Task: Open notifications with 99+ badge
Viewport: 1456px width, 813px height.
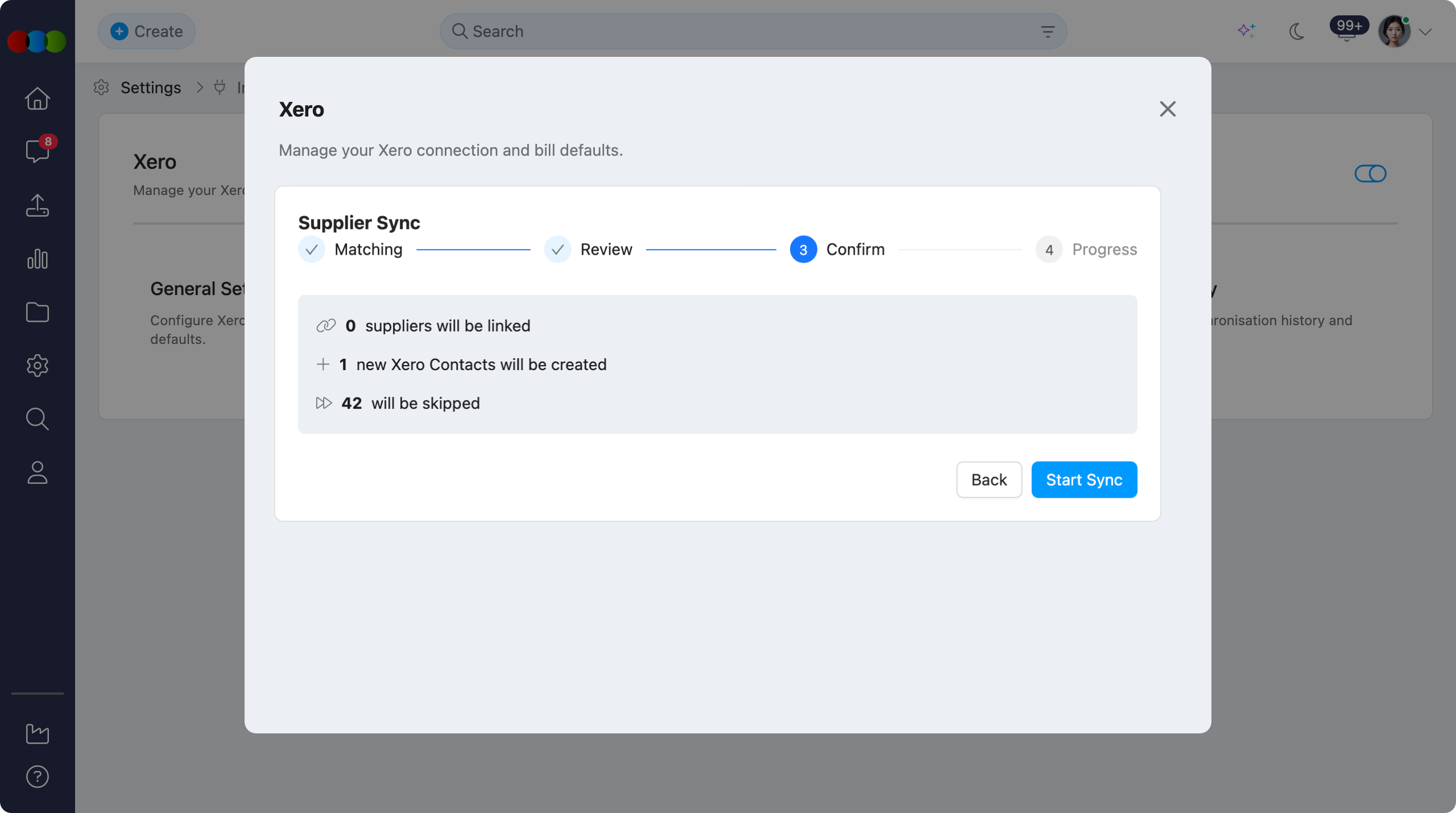Action: (x=1349, y=28)
